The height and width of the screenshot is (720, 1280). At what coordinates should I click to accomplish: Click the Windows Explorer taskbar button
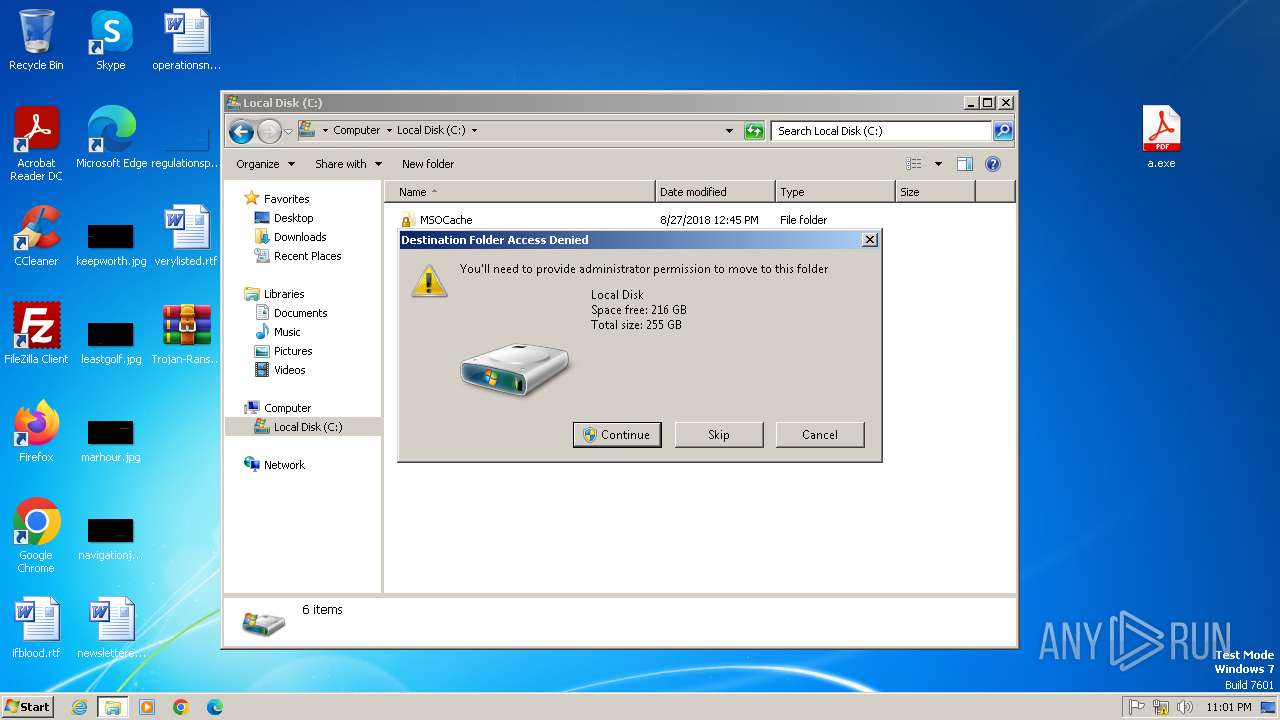(x=113, y=707)
